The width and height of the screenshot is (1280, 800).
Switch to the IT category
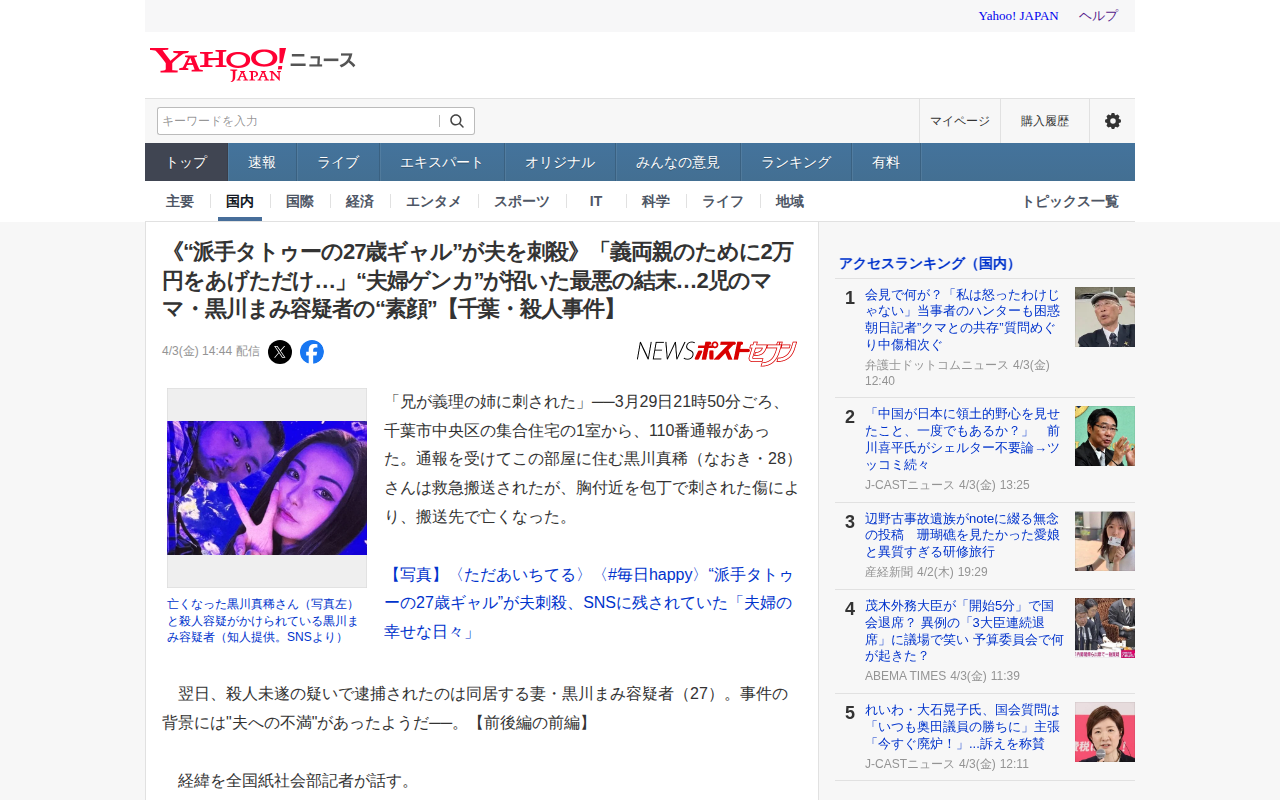click(596, 201)
